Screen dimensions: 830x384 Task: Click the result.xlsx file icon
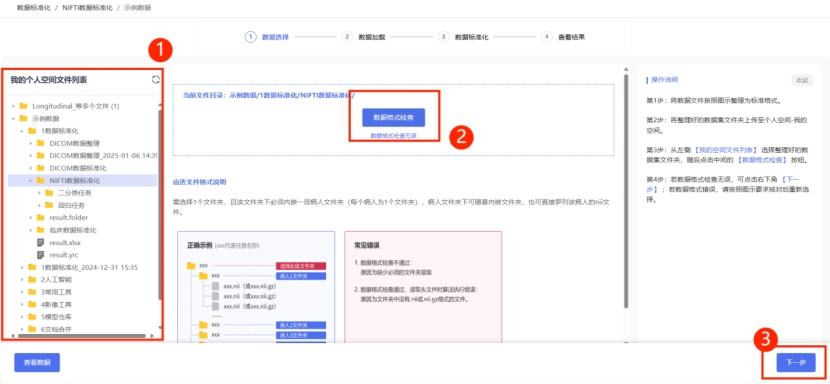[40, 243]
